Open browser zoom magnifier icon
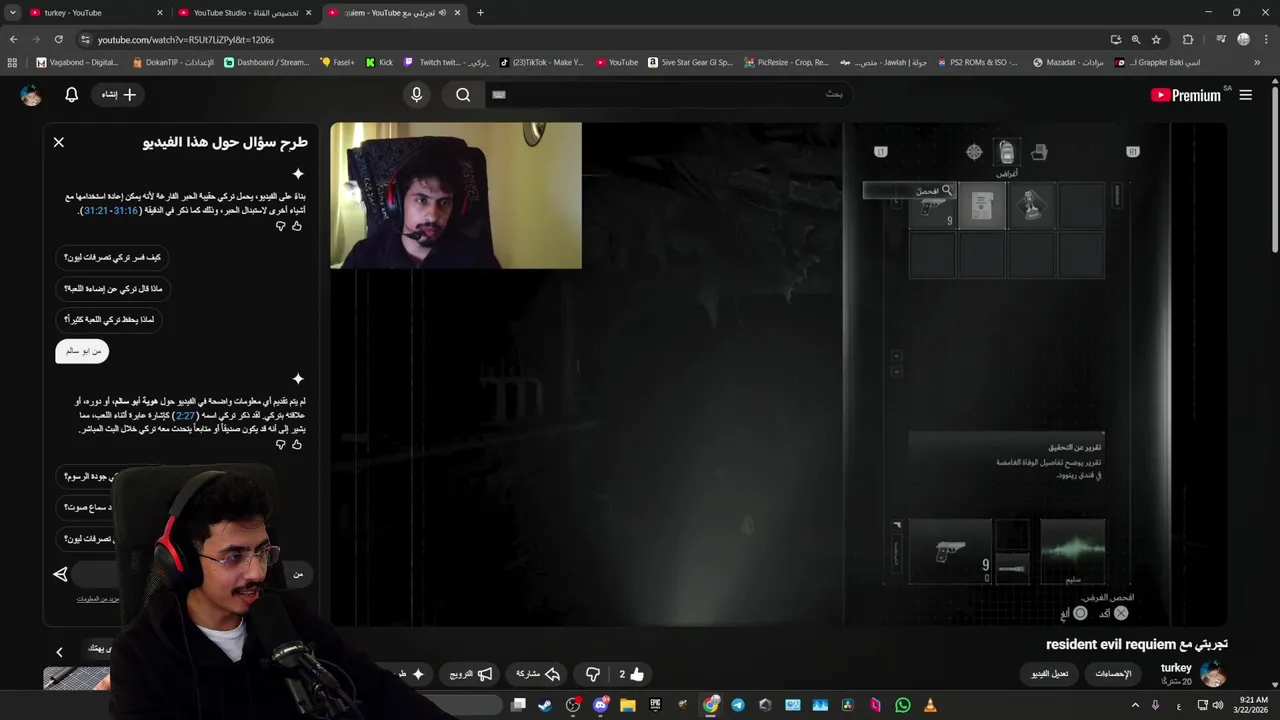 (1136, 39)
